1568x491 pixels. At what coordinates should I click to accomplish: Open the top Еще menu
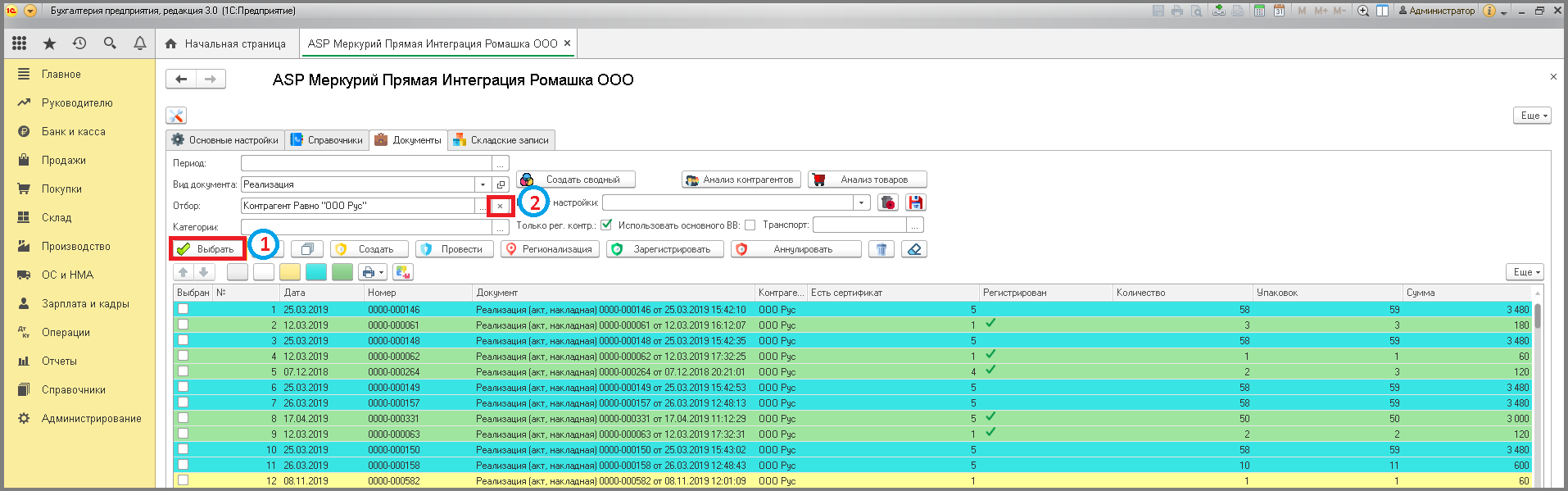[x=1532, y=116]
